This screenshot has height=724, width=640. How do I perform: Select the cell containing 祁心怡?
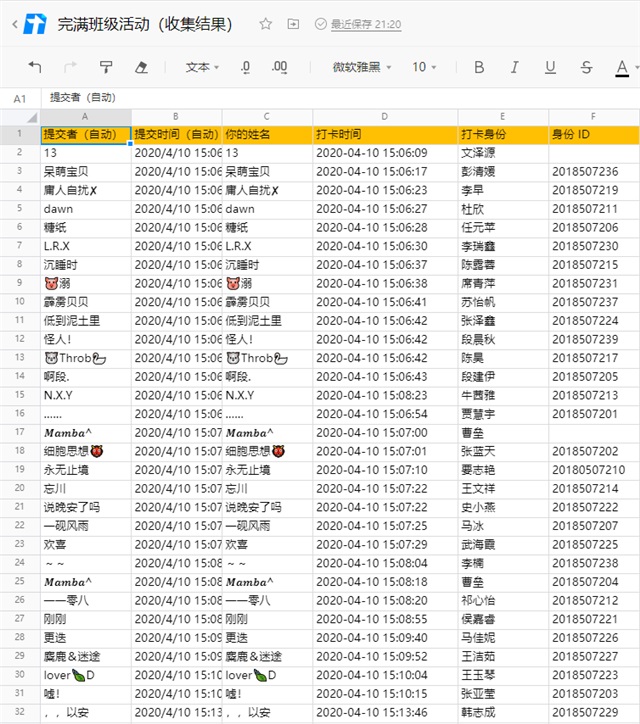503,601
